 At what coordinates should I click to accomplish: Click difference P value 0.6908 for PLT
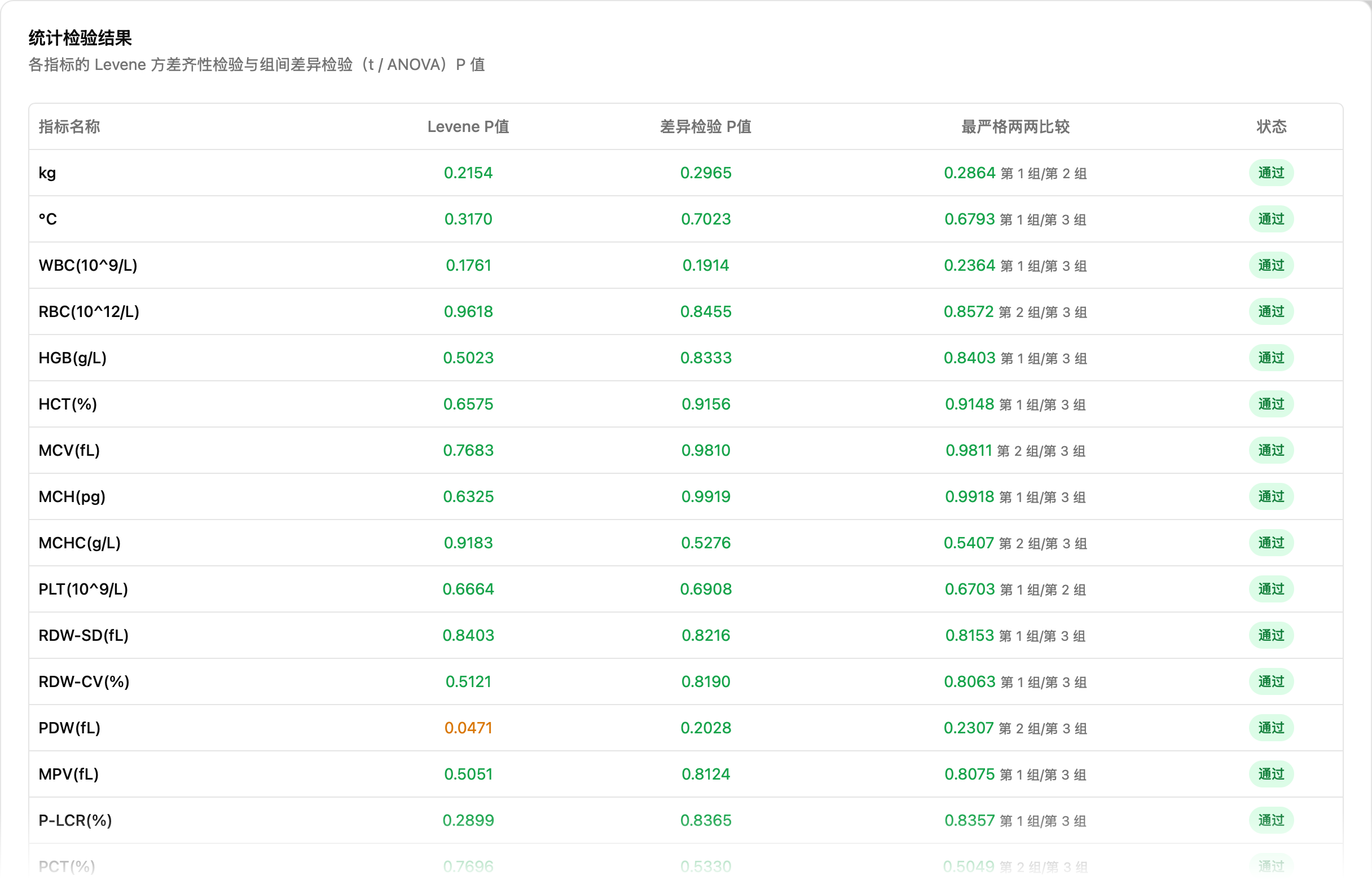click(706, 589)
